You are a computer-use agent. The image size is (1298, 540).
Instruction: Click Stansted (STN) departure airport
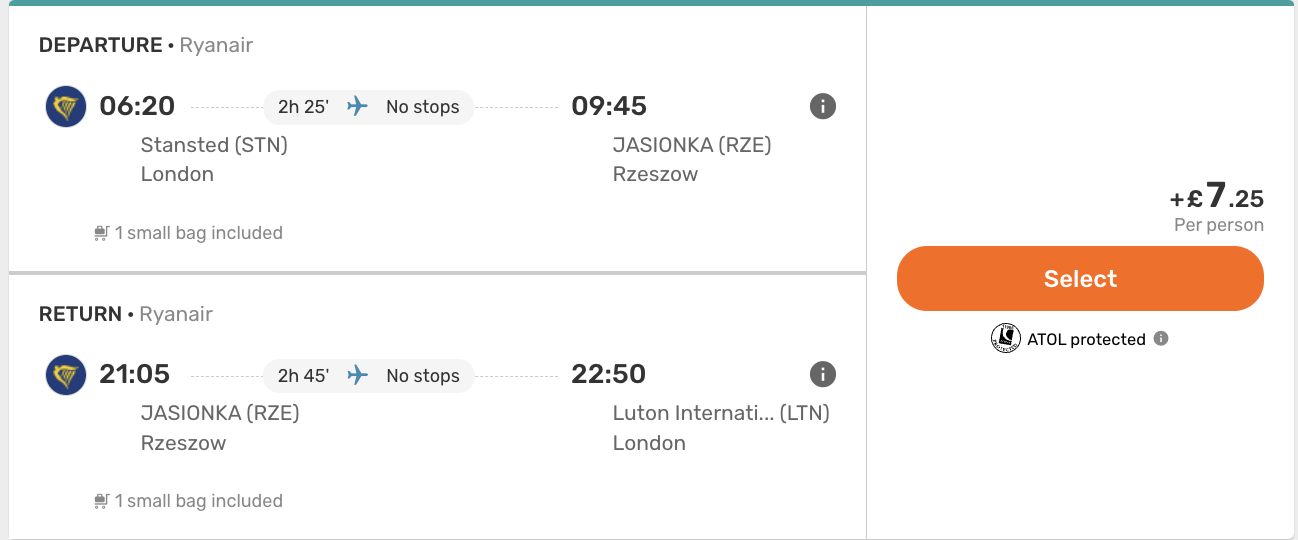point(214,145)
